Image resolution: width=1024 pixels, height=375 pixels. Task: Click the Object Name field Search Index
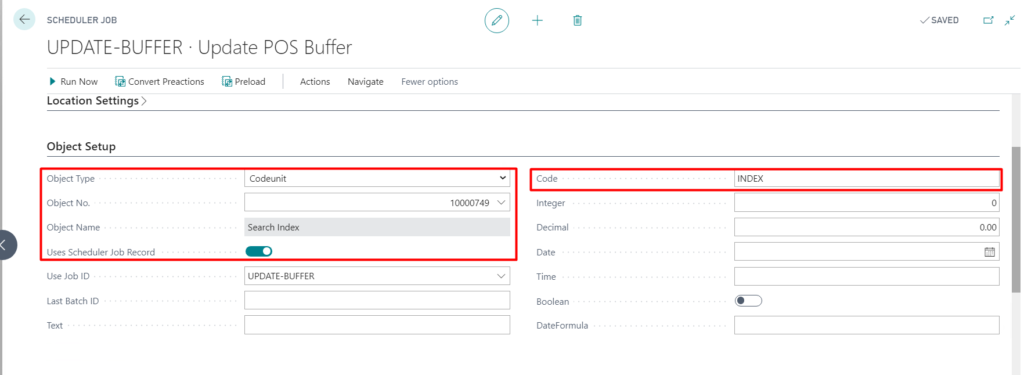coord(377,227)
